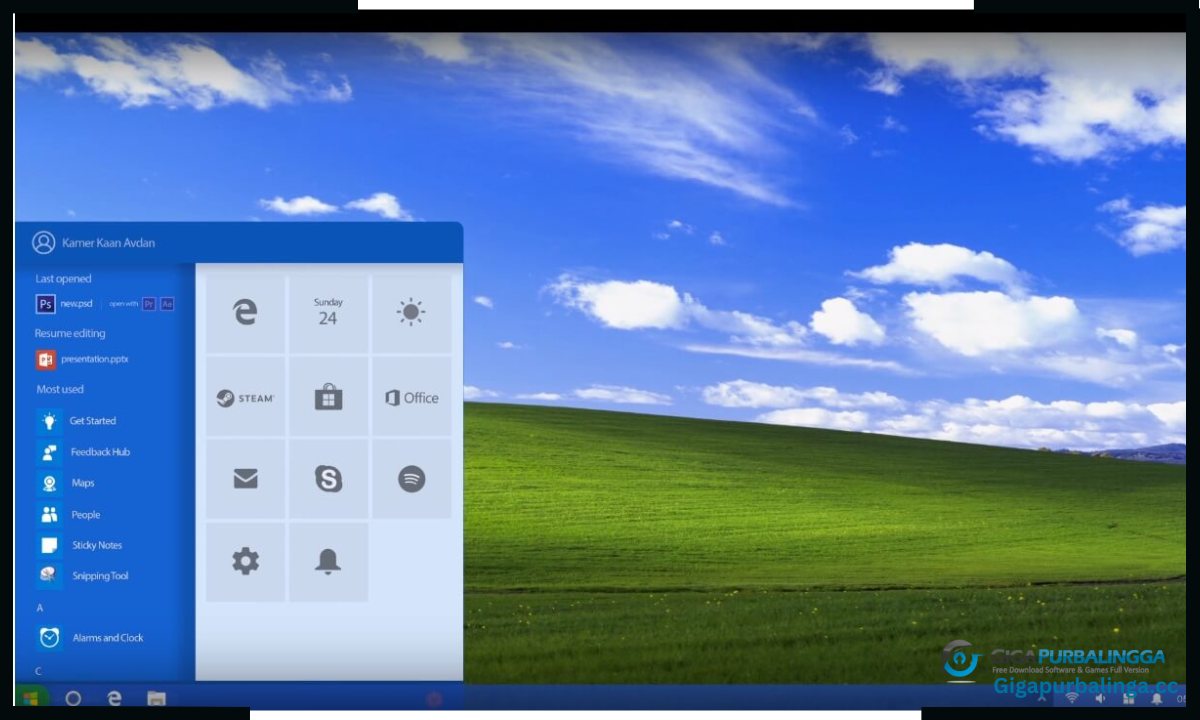Open the Office tile
This screenshot has width=1200, height=720.
[411, 397]
